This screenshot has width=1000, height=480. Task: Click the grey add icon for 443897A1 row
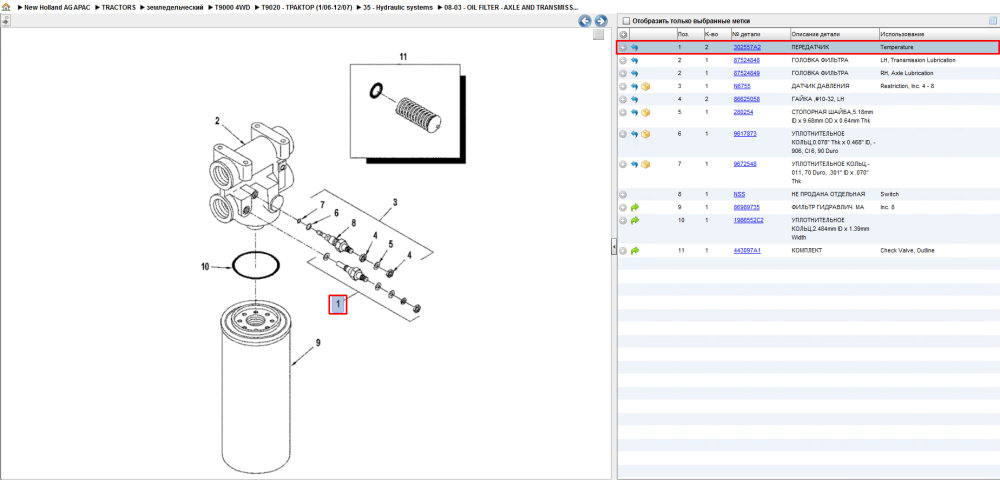tap(623, 251)
